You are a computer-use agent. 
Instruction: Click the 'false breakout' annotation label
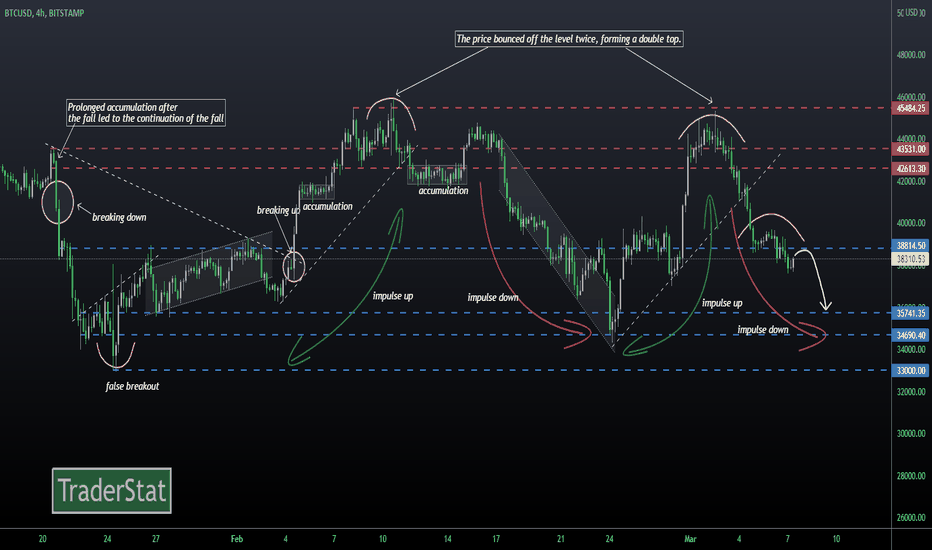coord(132,386)
